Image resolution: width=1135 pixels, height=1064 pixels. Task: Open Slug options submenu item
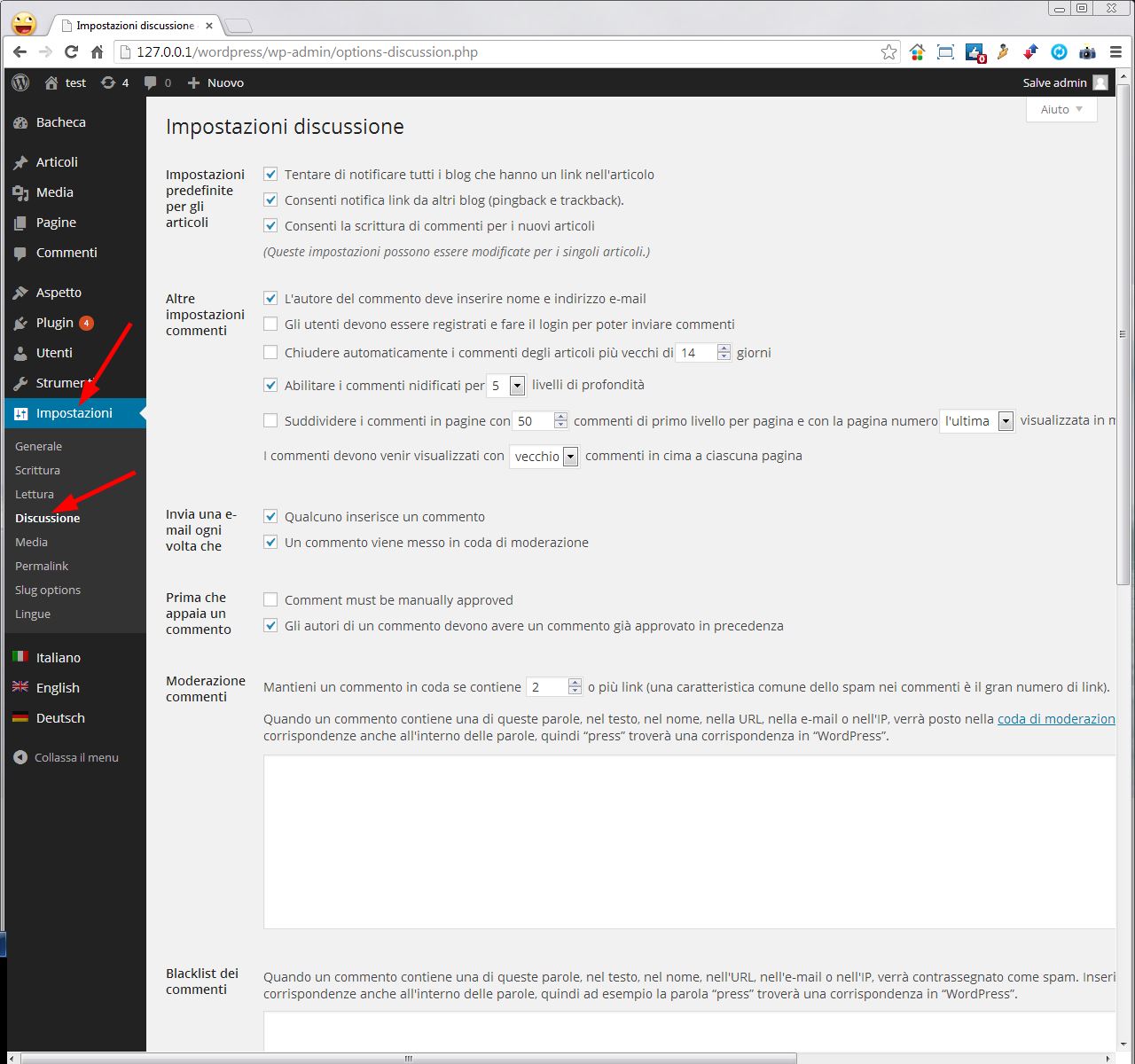48,591
